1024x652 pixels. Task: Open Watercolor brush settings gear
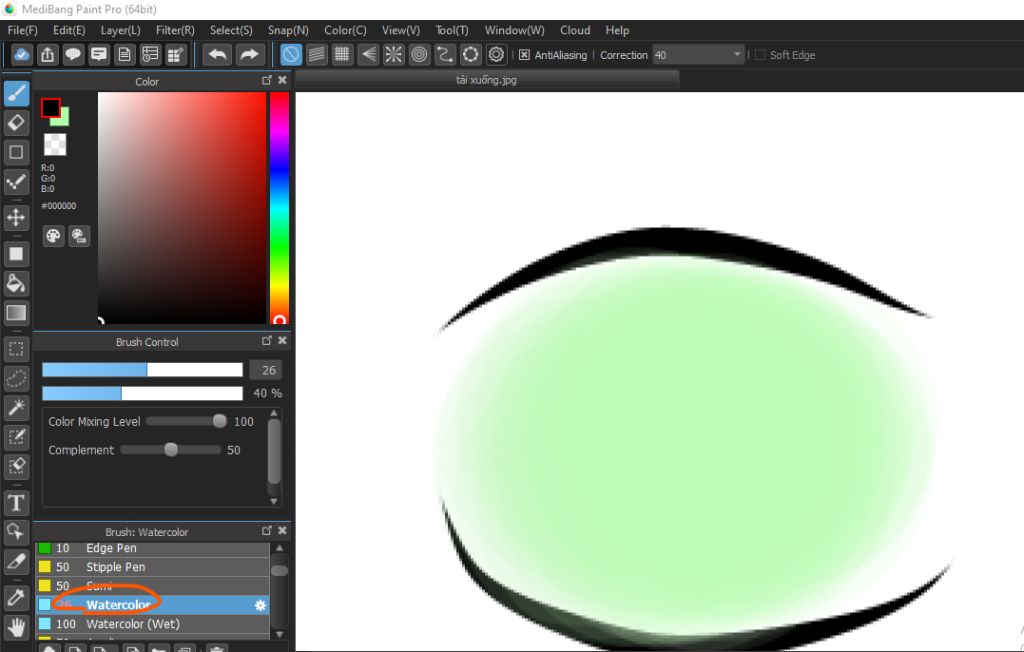(x=260, y=605)
